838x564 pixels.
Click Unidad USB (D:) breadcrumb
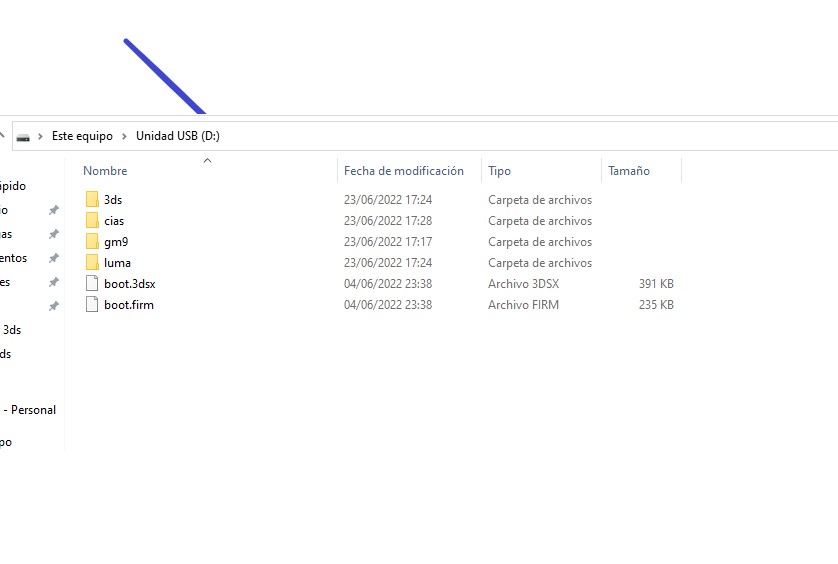(178, 136)
